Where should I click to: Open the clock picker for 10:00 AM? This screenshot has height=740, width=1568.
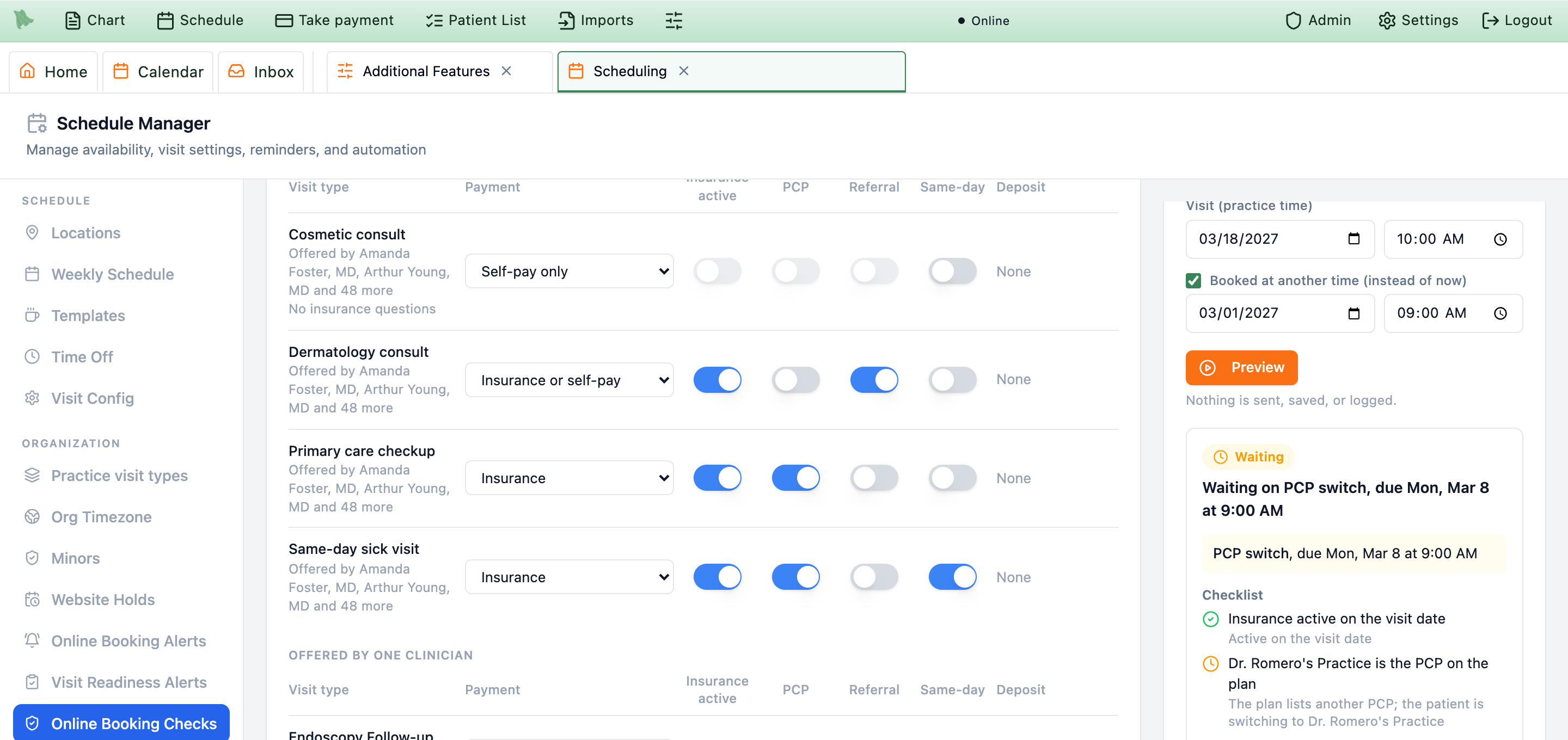pyautogui.click(x=1500, y=239)
